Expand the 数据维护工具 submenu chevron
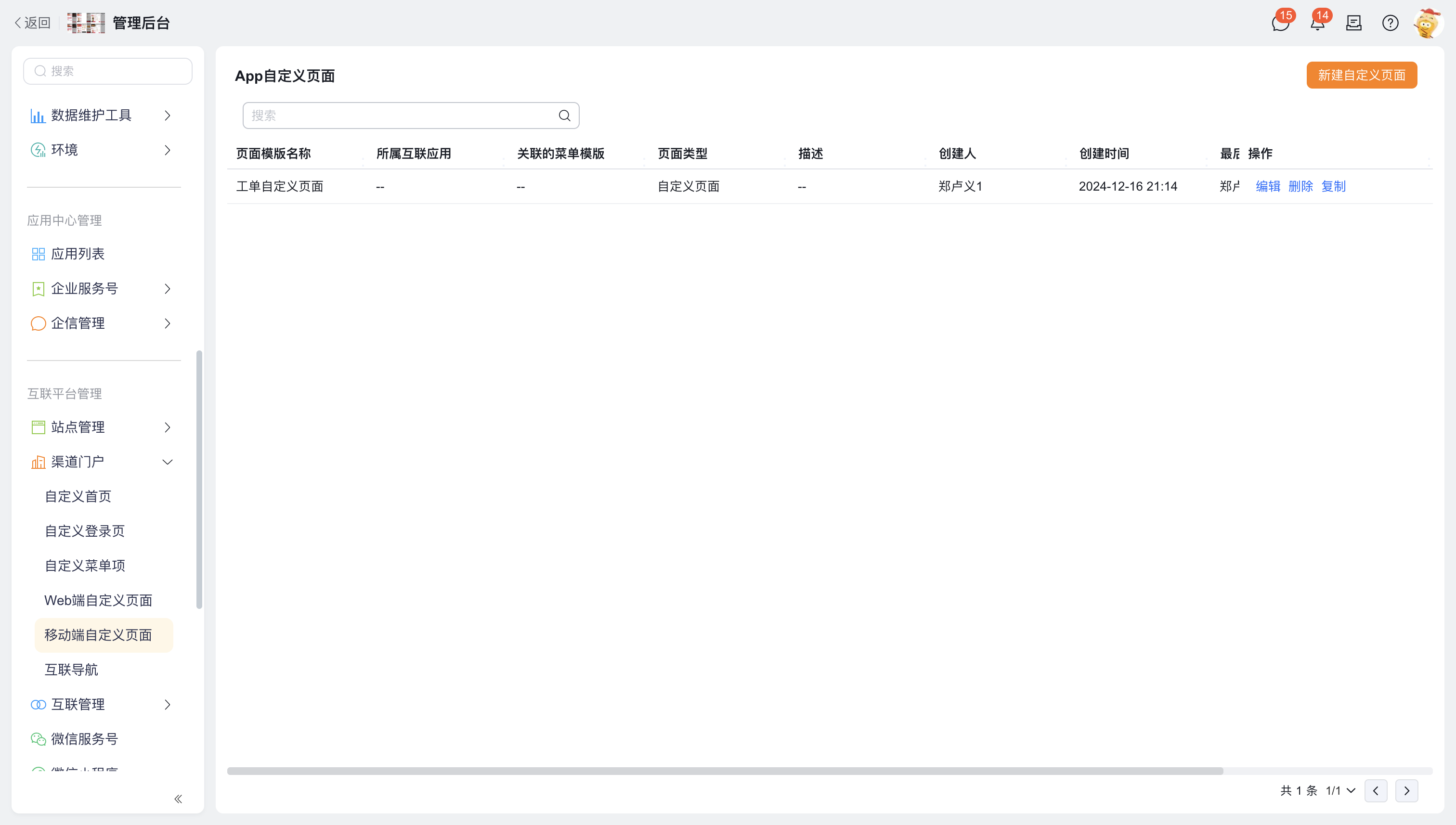Image resolution: width=1456 pixels, height=825 pixels. 167,116
